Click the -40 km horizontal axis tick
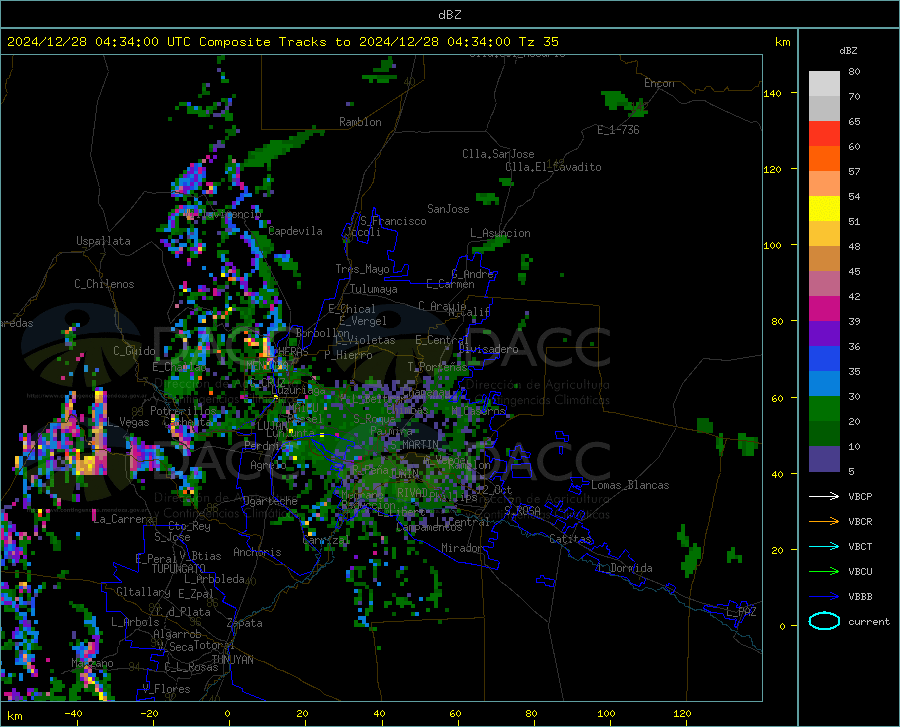The width and height of the screenshot is (900, 727). pyautogui.click(x=73, y=713)
